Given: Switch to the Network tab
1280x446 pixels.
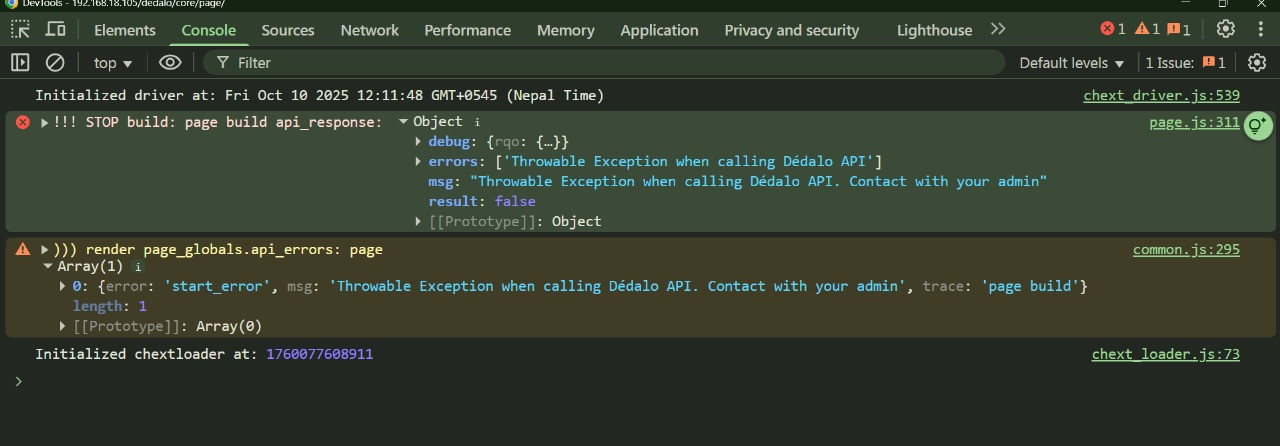Looking at the screenshot, I should click(x=369, y=30).
